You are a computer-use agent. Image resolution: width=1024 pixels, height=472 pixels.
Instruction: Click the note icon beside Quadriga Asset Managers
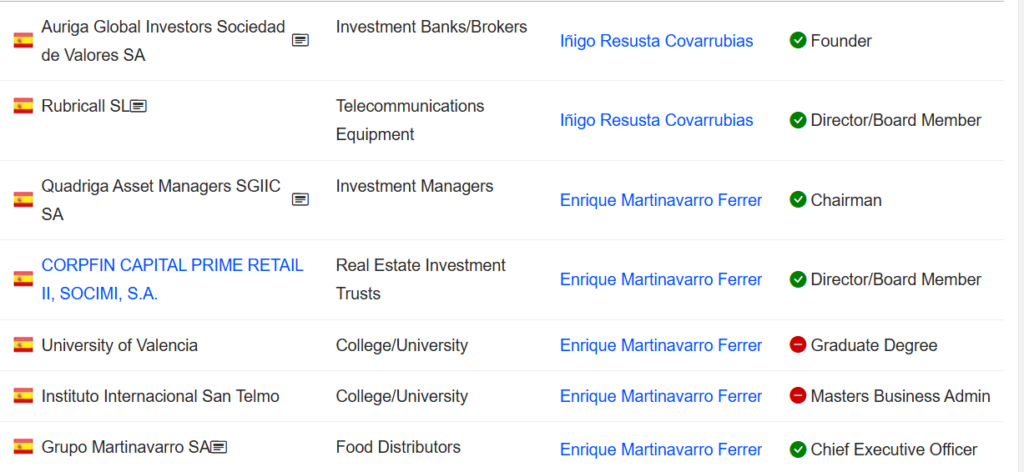[300, 200]
